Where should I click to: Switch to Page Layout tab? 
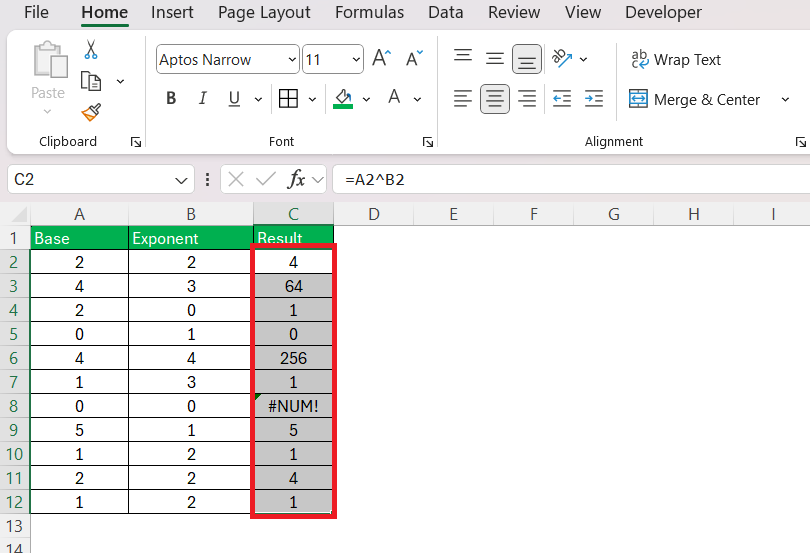pyautogui.click(x=264, y=12)
